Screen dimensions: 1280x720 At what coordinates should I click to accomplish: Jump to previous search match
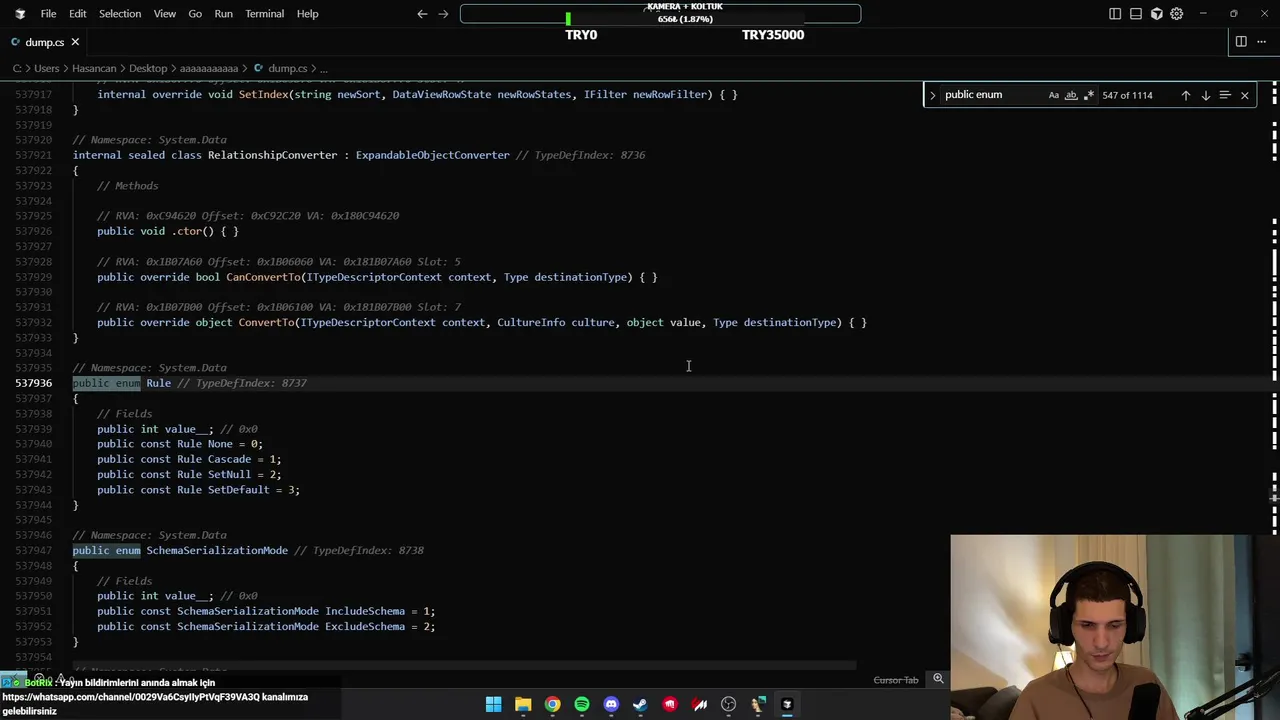pos(1186,95)
